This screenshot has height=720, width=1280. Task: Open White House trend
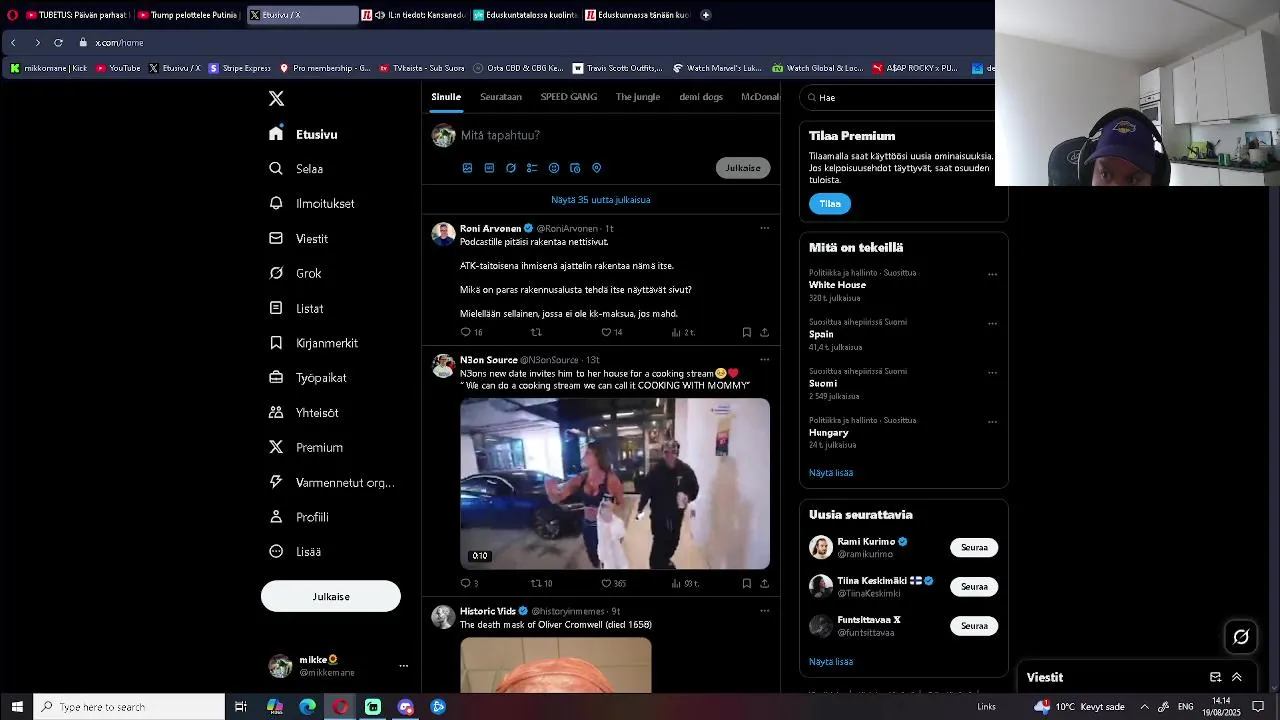[x=837, y=285]
